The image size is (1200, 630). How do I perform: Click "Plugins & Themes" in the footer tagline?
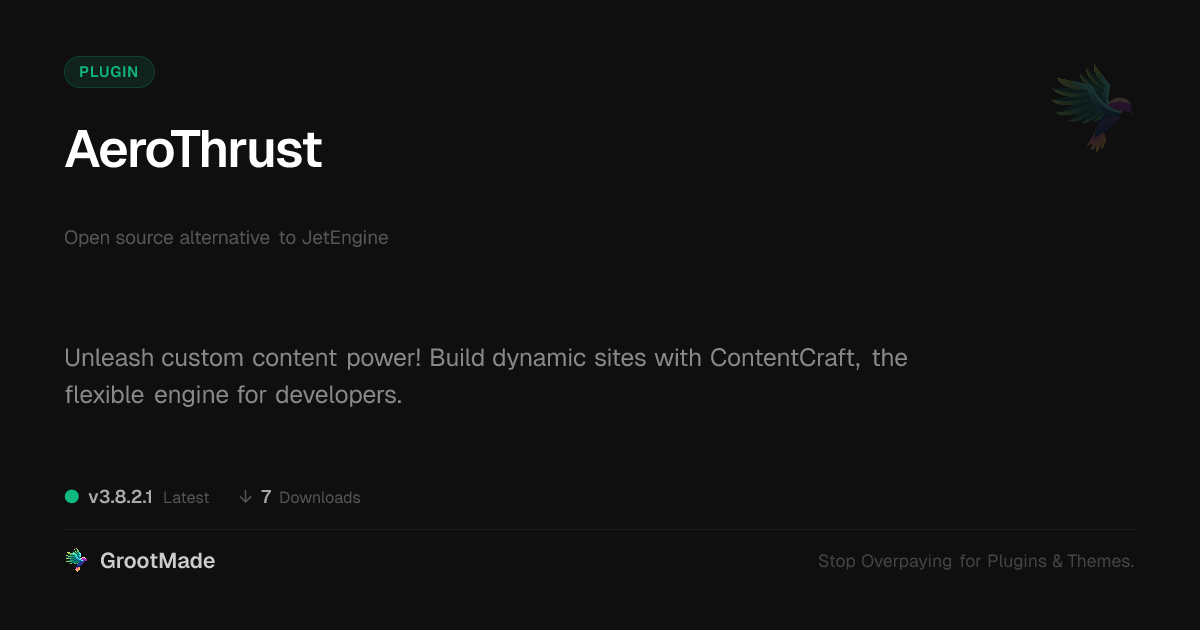[x=1060, y=562]
